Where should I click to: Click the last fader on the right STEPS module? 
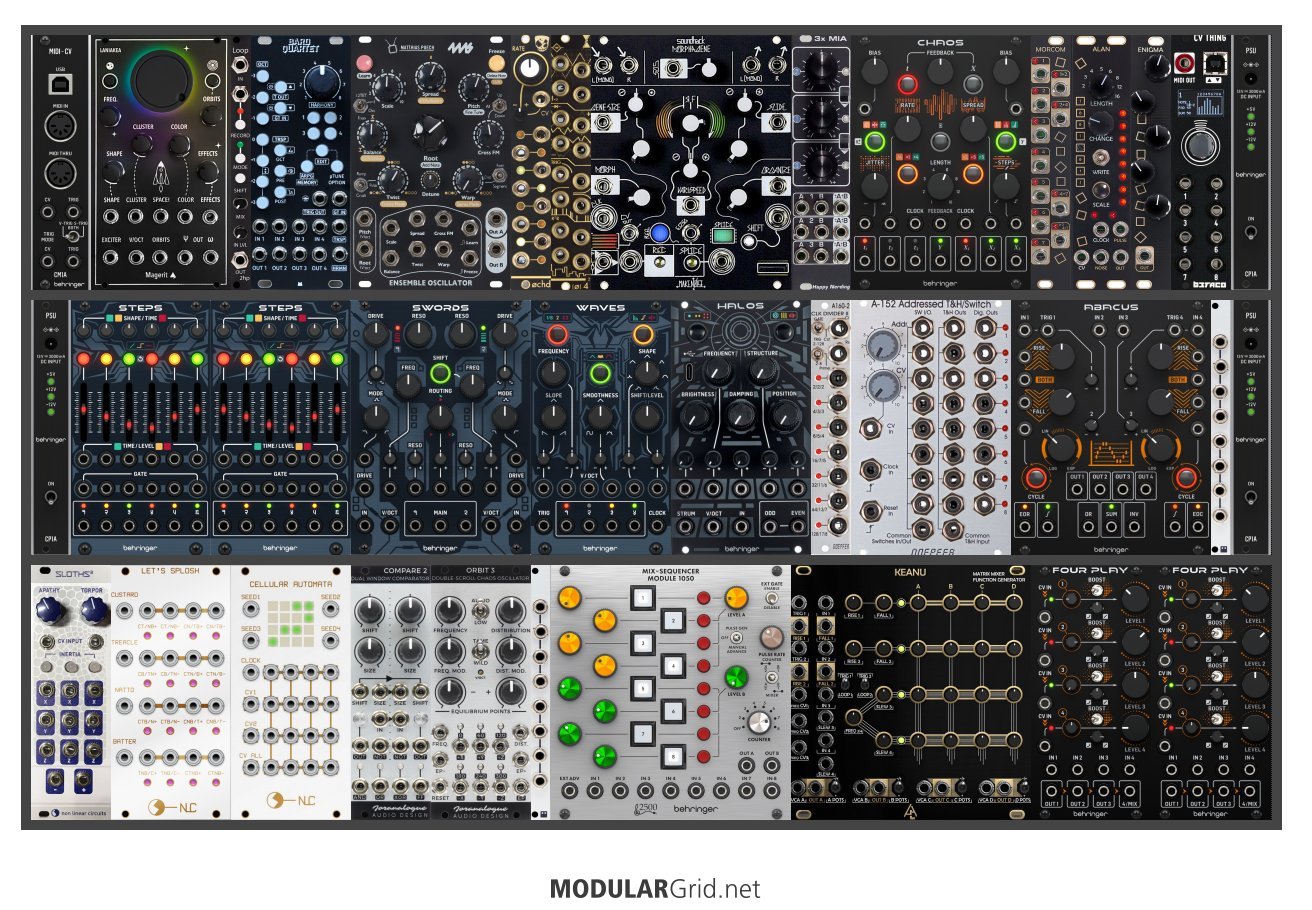(x=339, y=410)
